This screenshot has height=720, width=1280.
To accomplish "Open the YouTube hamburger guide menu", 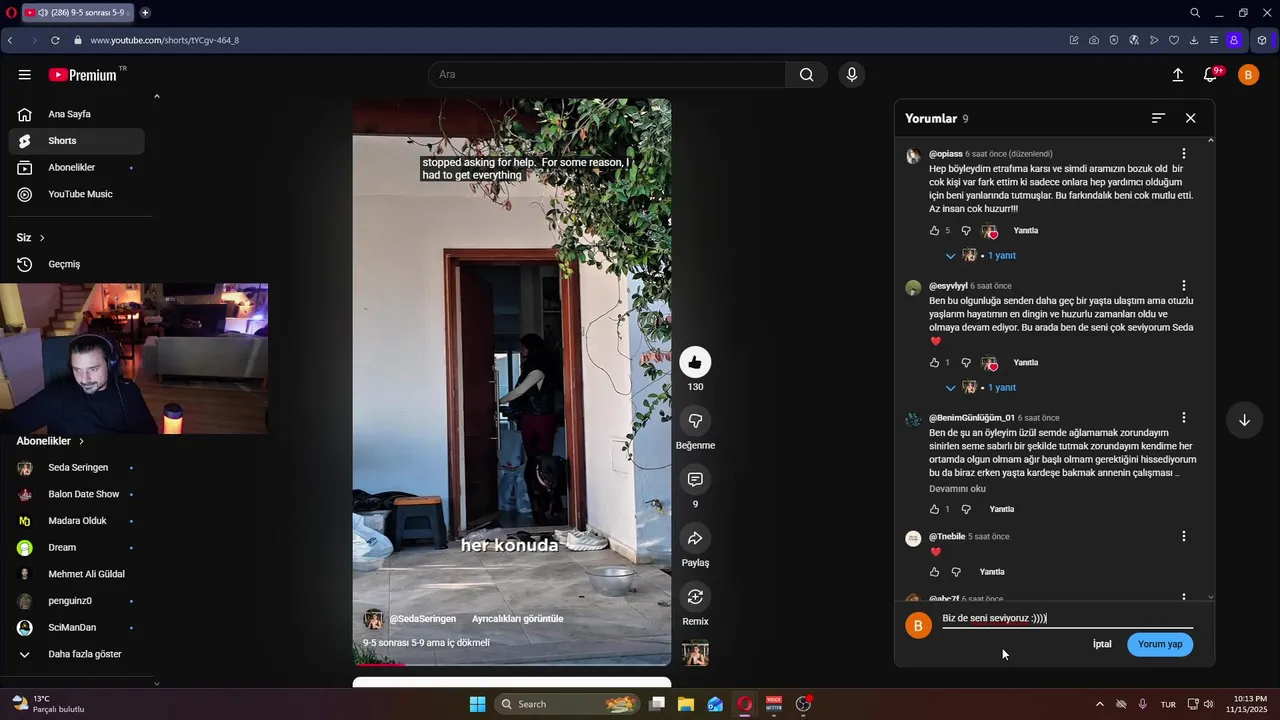I will tap(24, 75).
